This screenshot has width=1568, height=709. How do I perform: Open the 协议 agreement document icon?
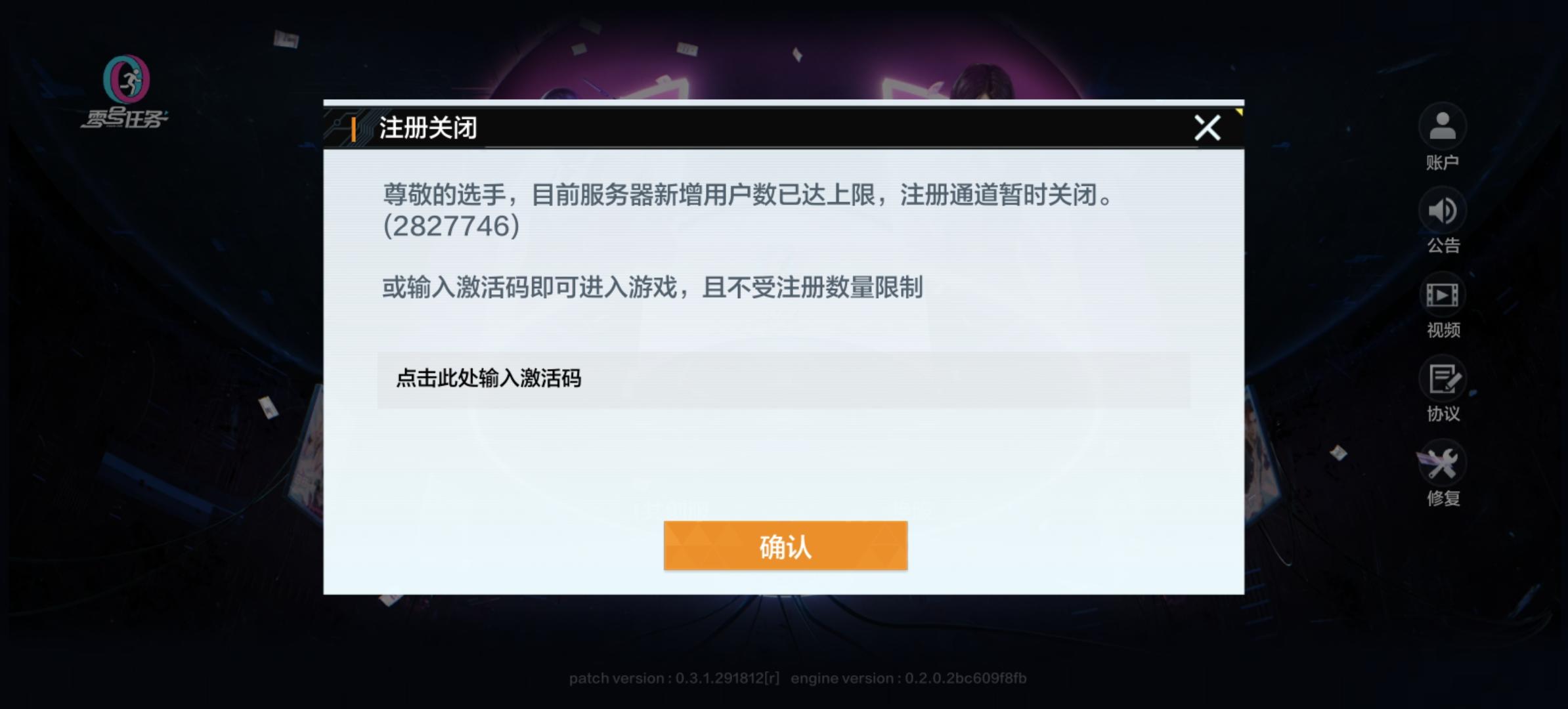tap(1442, 379)
